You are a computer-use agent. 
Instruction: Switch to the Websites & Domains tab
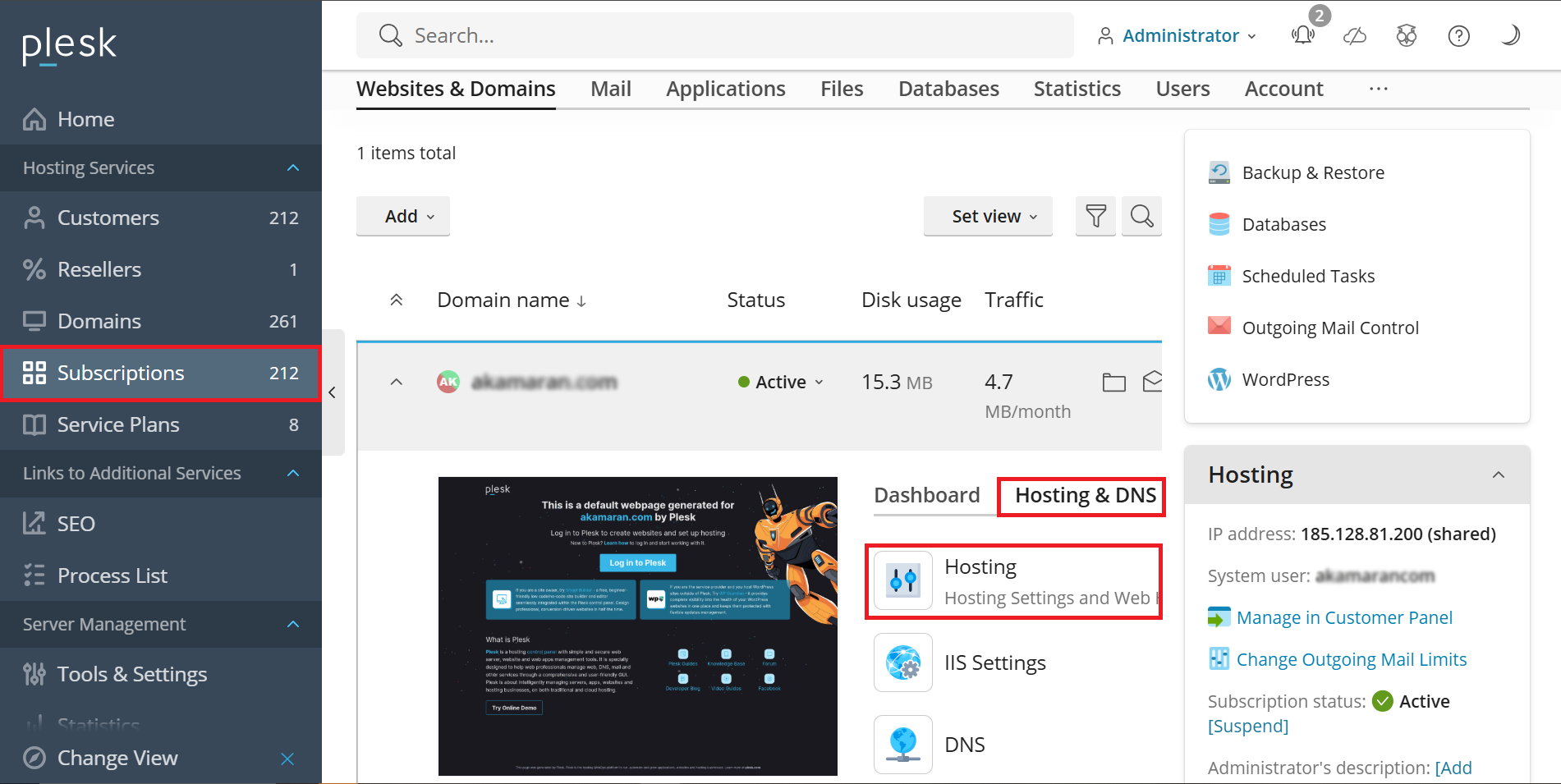(x=456, y=89)
